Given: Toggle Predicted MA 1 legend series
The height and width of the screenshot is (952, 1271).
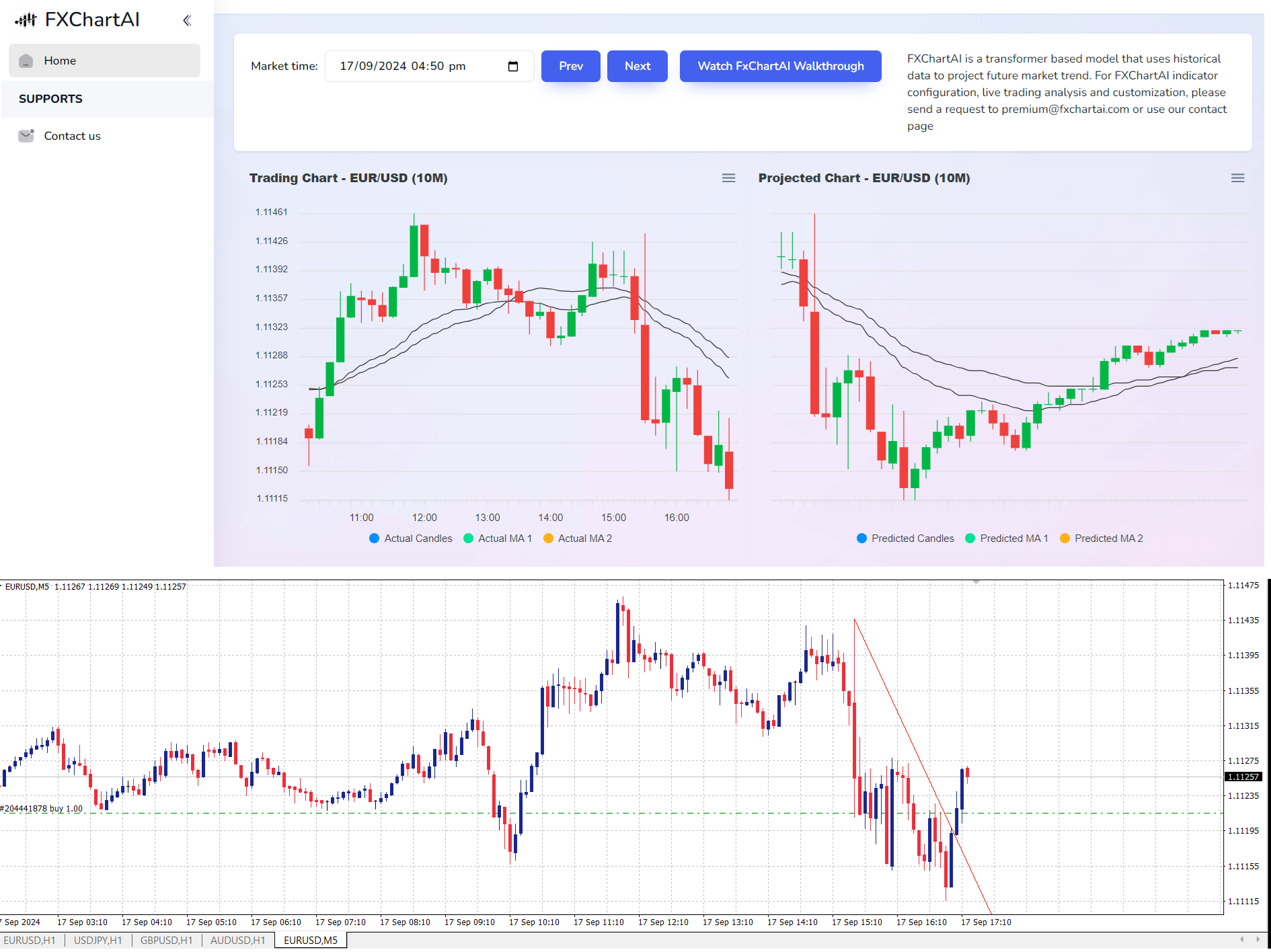Looking at the screenshot, I should coord(1007,539).
